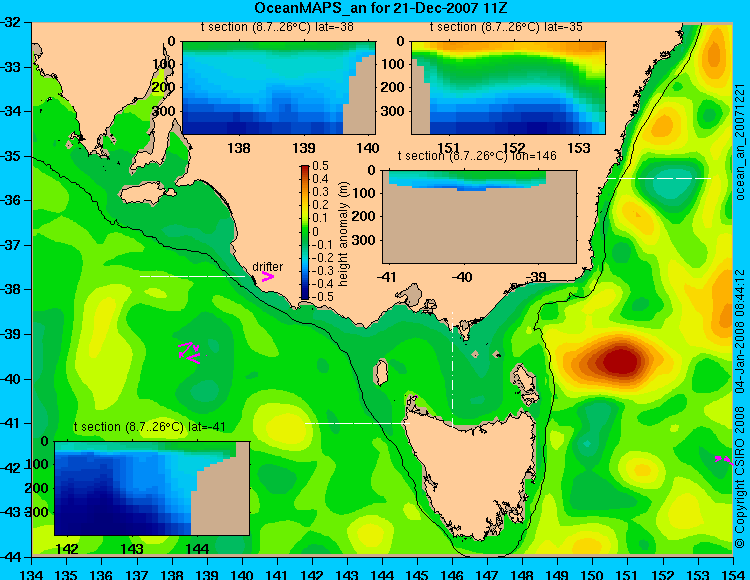
Task: Click the 146 longitude label on bottom axis
Action: click(452, 574)
